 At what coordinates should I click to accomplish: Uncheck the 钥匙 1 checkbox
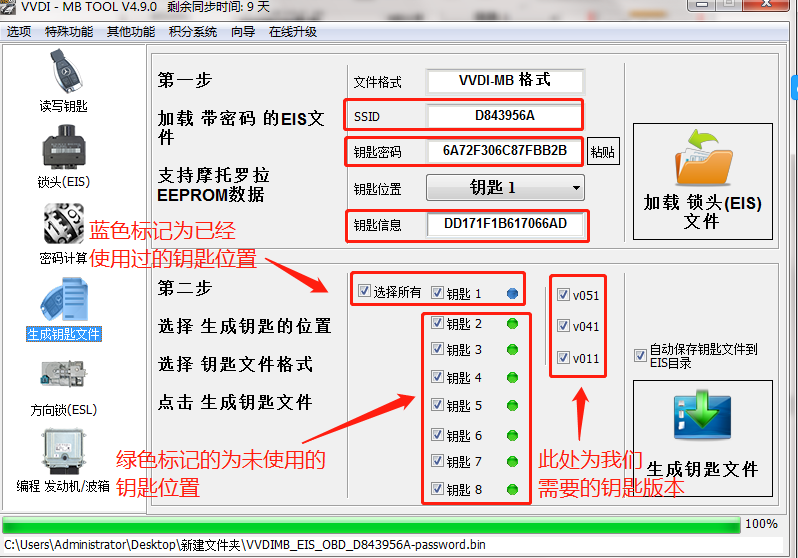tap(437, 292)
